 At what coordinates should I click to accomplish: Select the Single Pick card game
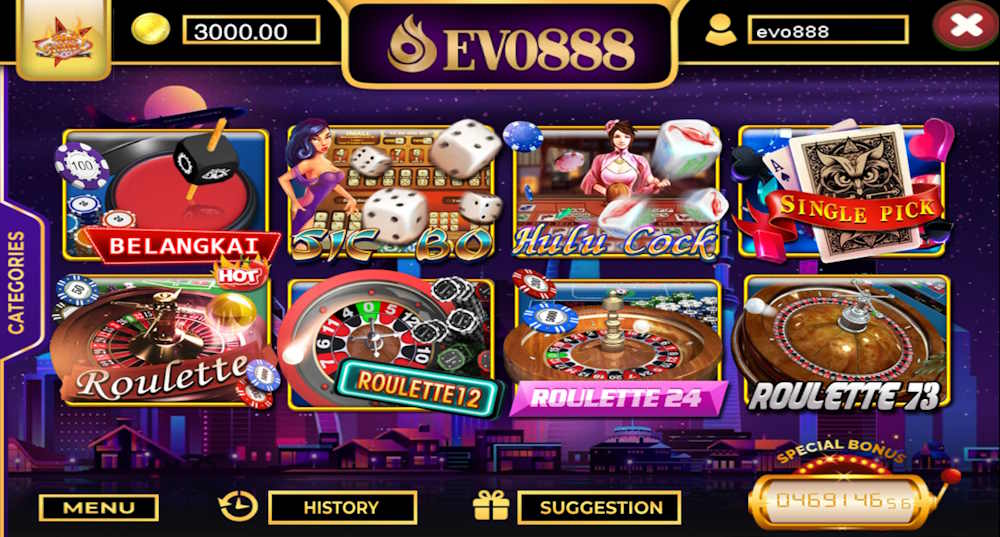coord(842,191)
